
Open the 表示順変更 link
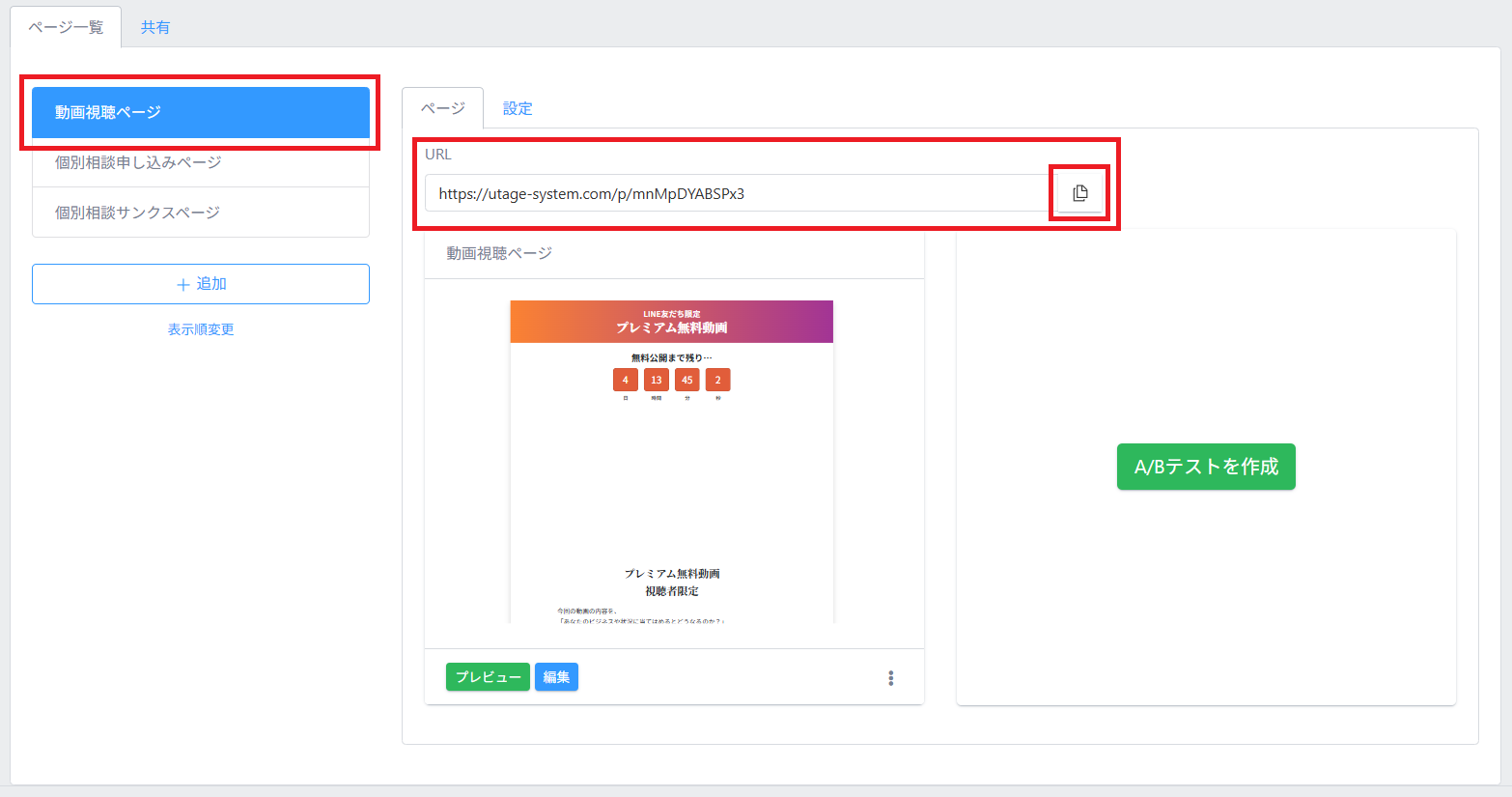click(201, 329)
